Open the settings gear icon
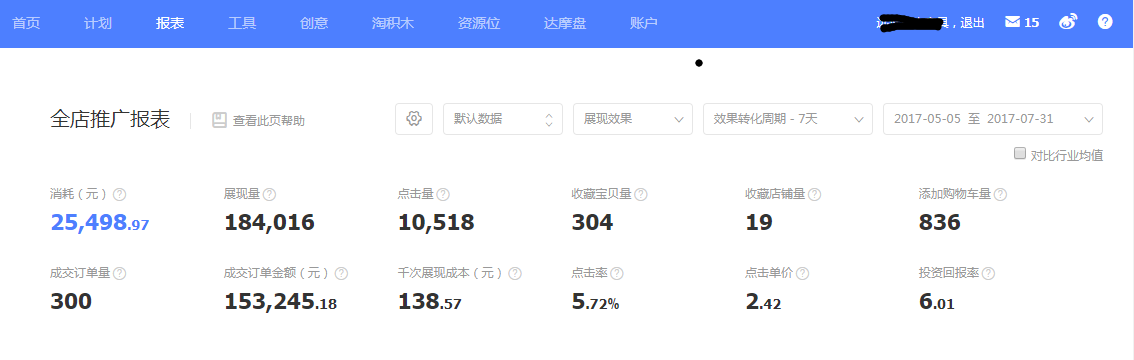This screenshot has height=360, width=1134. coord(414,119)
